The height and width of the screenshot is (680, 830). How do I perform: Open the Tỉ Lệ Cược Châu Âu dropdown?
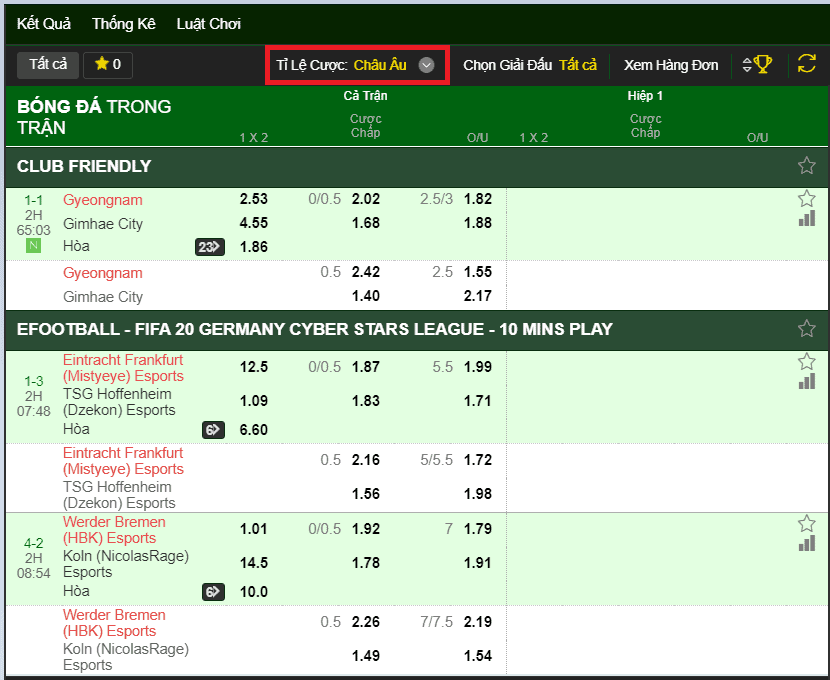[356, 65]
